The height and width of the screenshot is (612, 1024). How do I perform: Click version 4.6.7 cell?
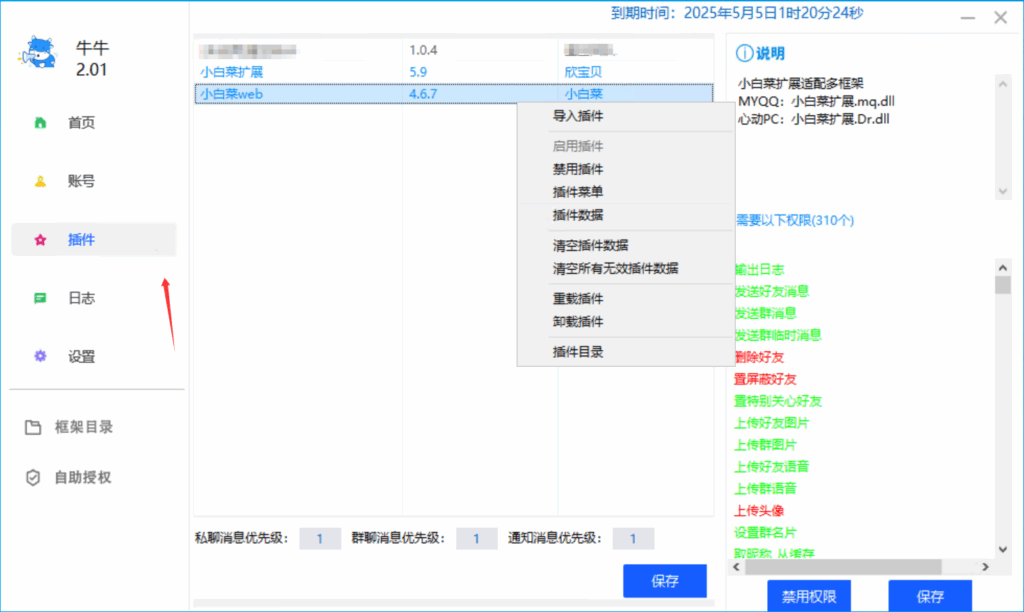423,94
